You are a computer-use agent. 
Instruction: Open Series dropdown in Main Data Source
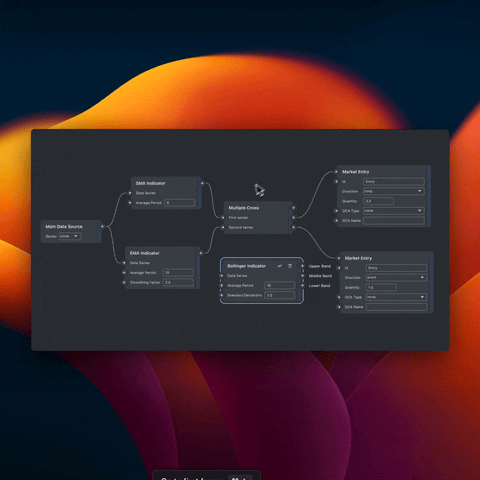tap(70, 236)
